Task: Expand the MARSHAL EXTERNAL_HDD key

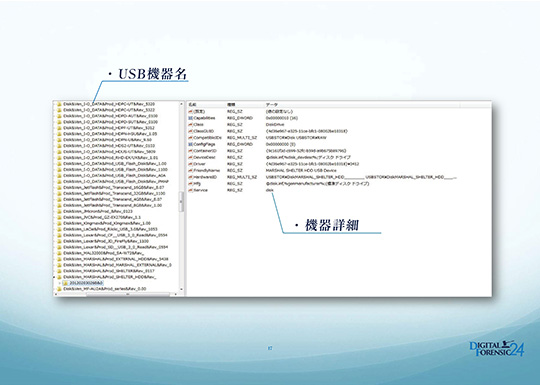Action: coord(55,259)
